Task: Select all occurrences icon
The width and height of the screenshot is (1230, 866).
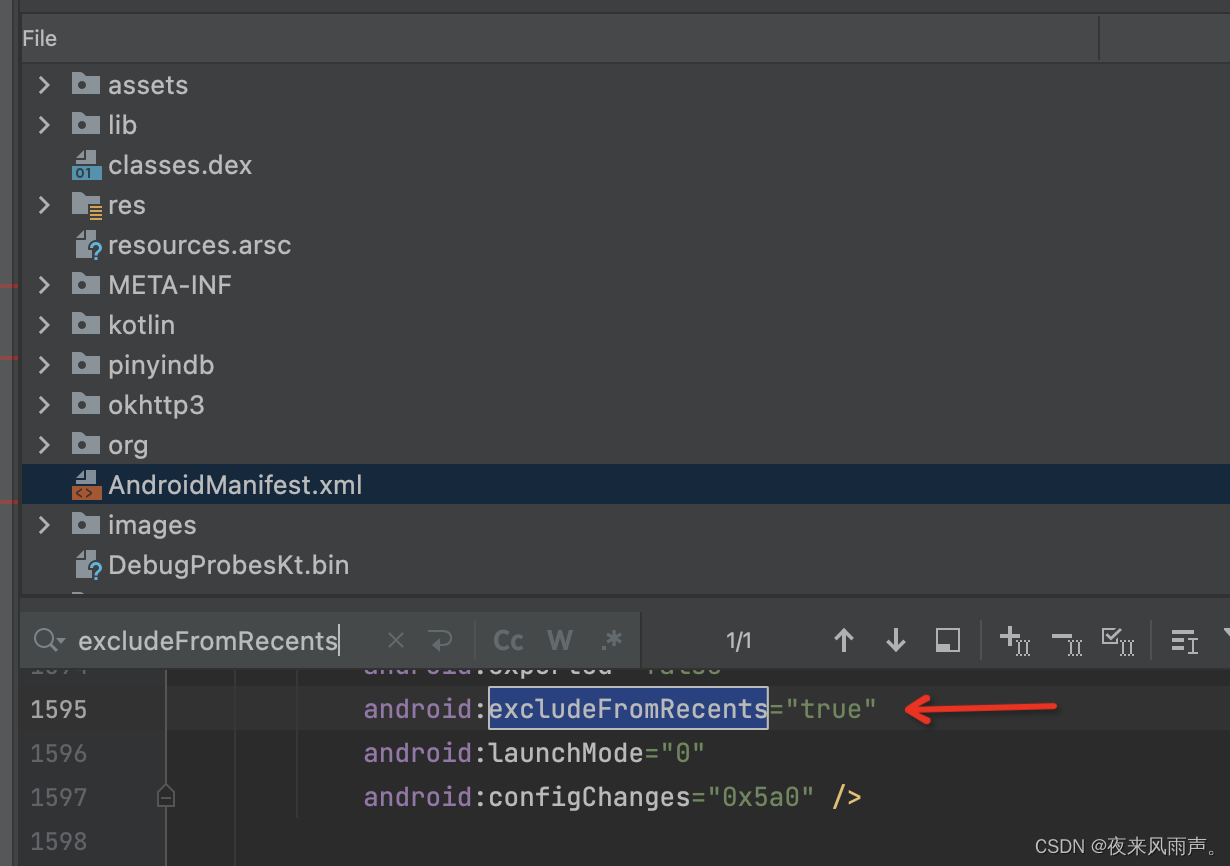Action: click(x=1117, y=640)
